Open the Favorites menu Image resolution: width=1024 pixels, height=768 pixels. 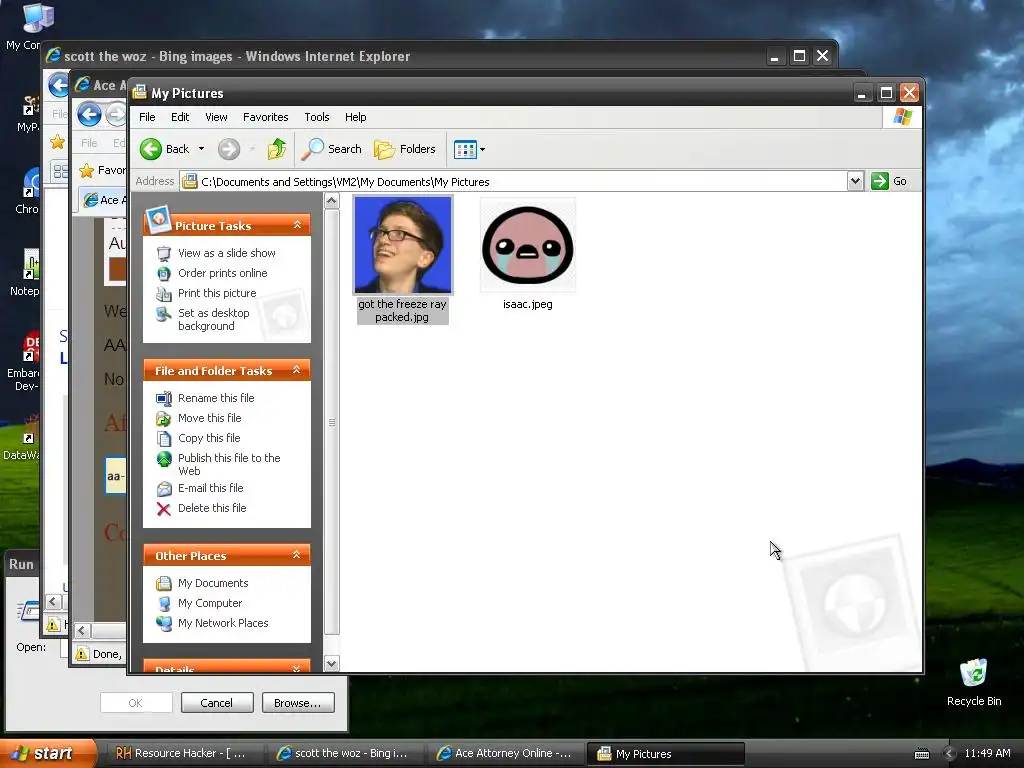pos(265,117)
